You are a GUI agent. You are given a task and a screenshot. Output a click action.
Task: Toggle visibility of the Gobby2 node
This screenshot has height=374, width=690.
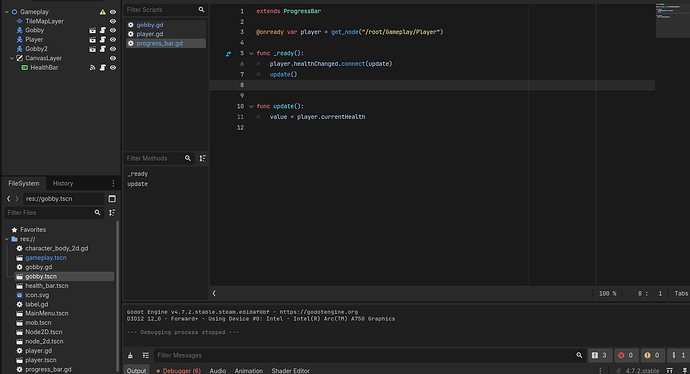pos(113,49)
